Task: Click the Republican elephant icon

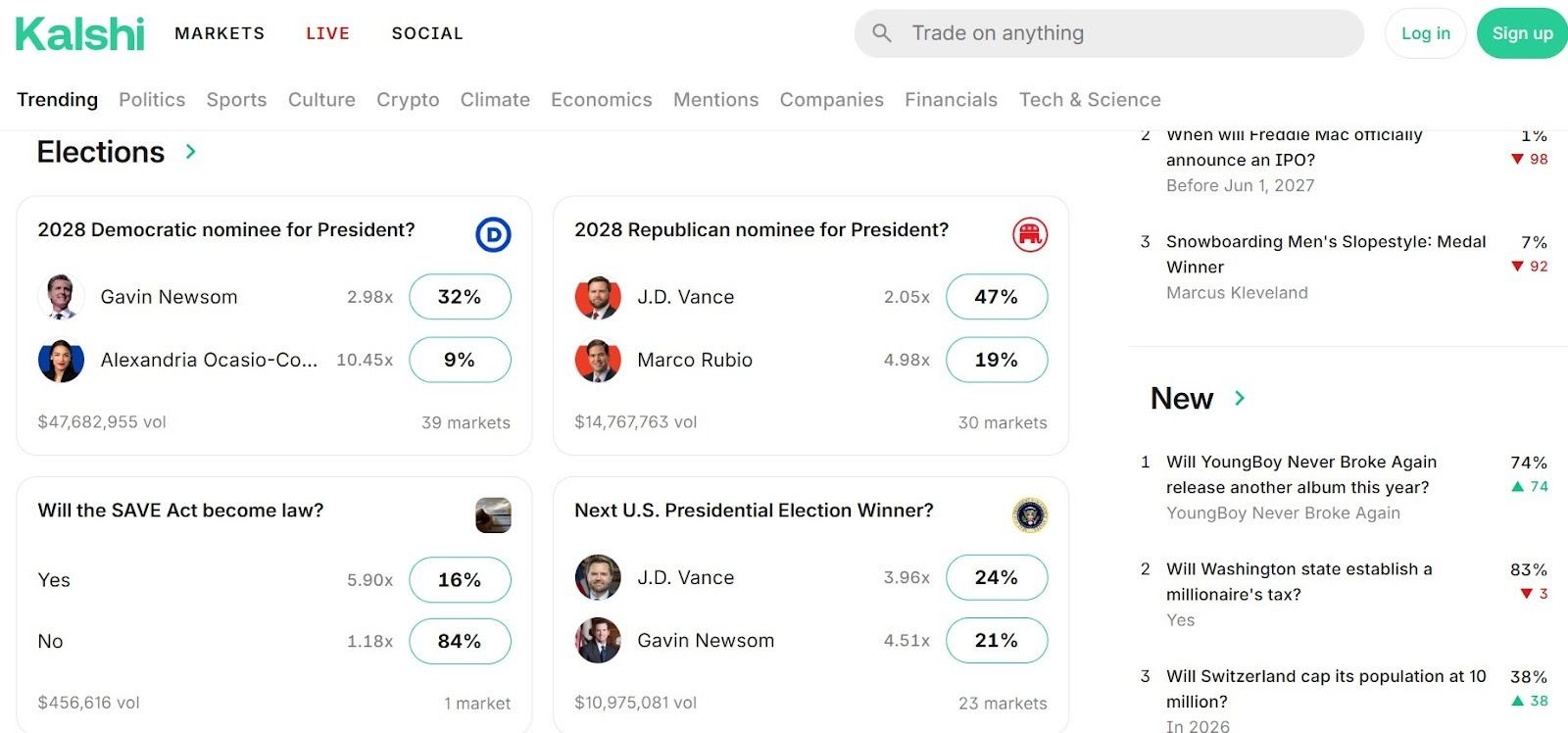Action: pyautogui.click(x=1030, y=235)
